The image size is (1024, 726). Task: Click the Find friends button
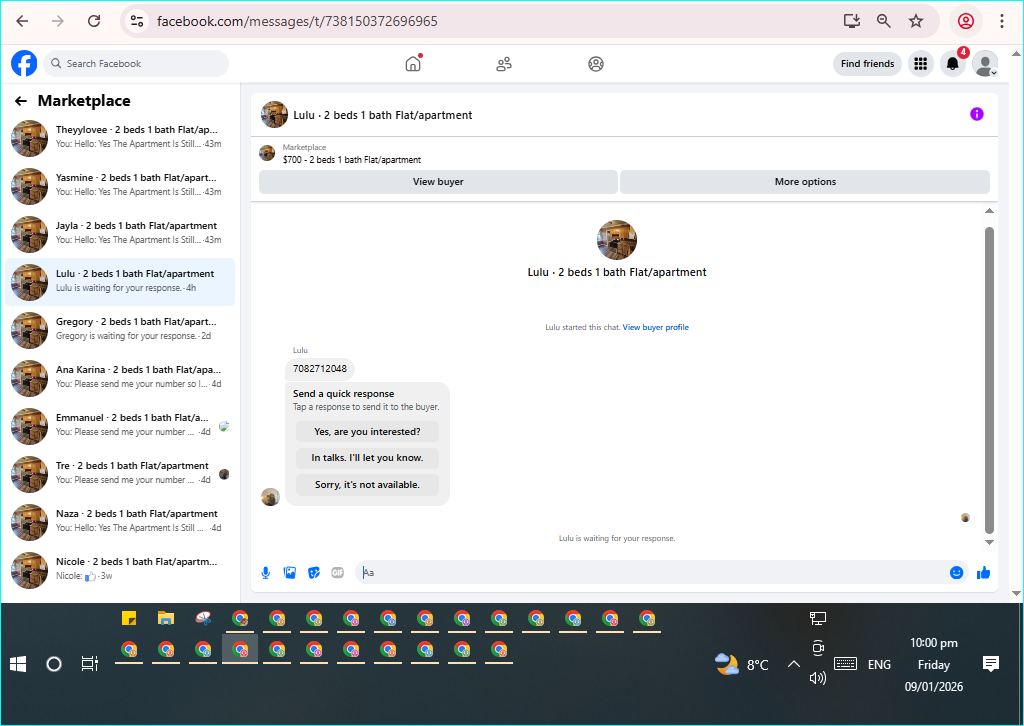[x=867, y=63]
